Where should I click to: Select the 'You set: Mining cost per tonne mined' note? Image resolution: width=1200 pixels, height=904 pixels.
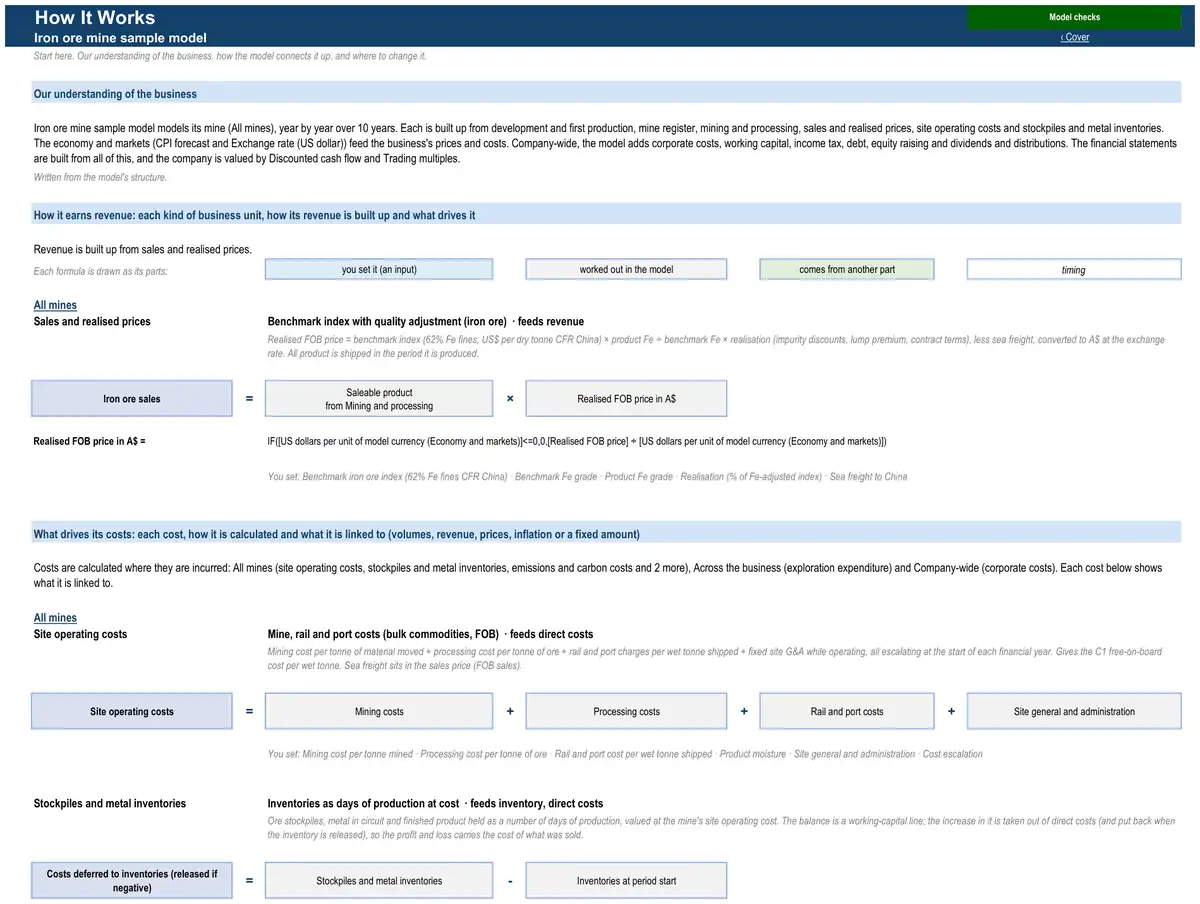pyautogui.click(x=625, y=754)
